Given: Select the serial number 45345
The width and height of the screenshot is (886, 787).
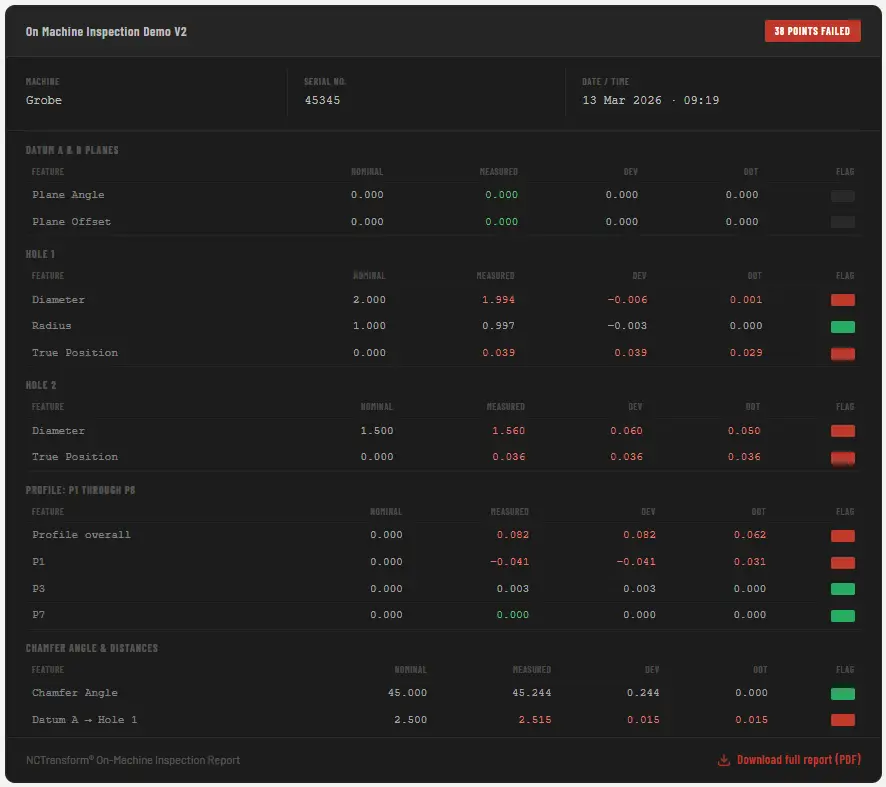Looking at the screenshot, I should pyautogui.click(x=322, y=100).
